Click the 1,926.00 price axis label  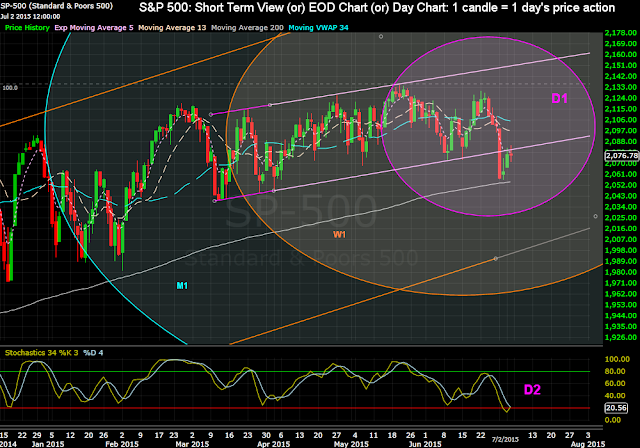point(621,337)
